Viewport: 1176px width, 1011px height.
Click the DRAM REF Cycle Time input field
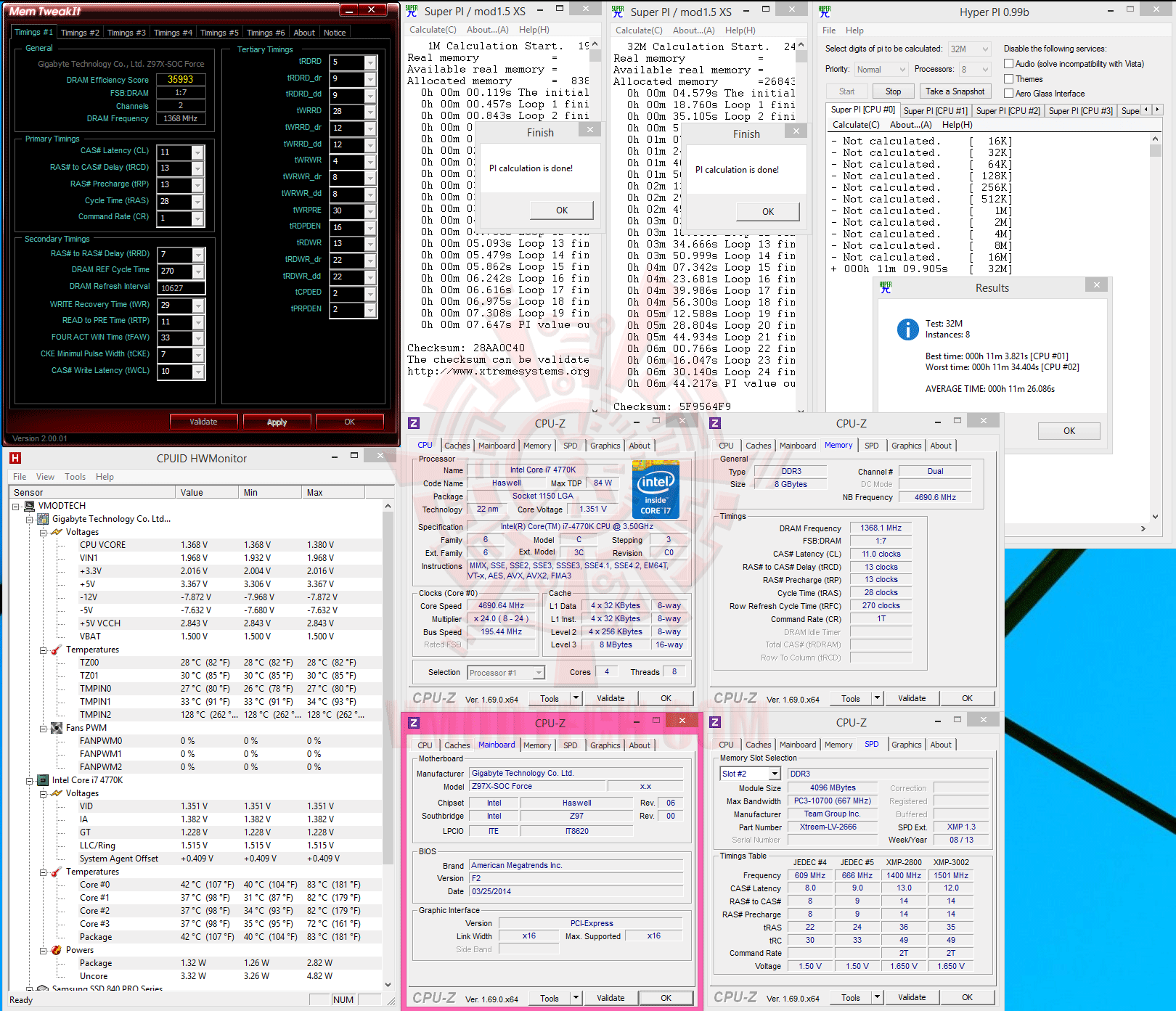[x=174, y=271]
